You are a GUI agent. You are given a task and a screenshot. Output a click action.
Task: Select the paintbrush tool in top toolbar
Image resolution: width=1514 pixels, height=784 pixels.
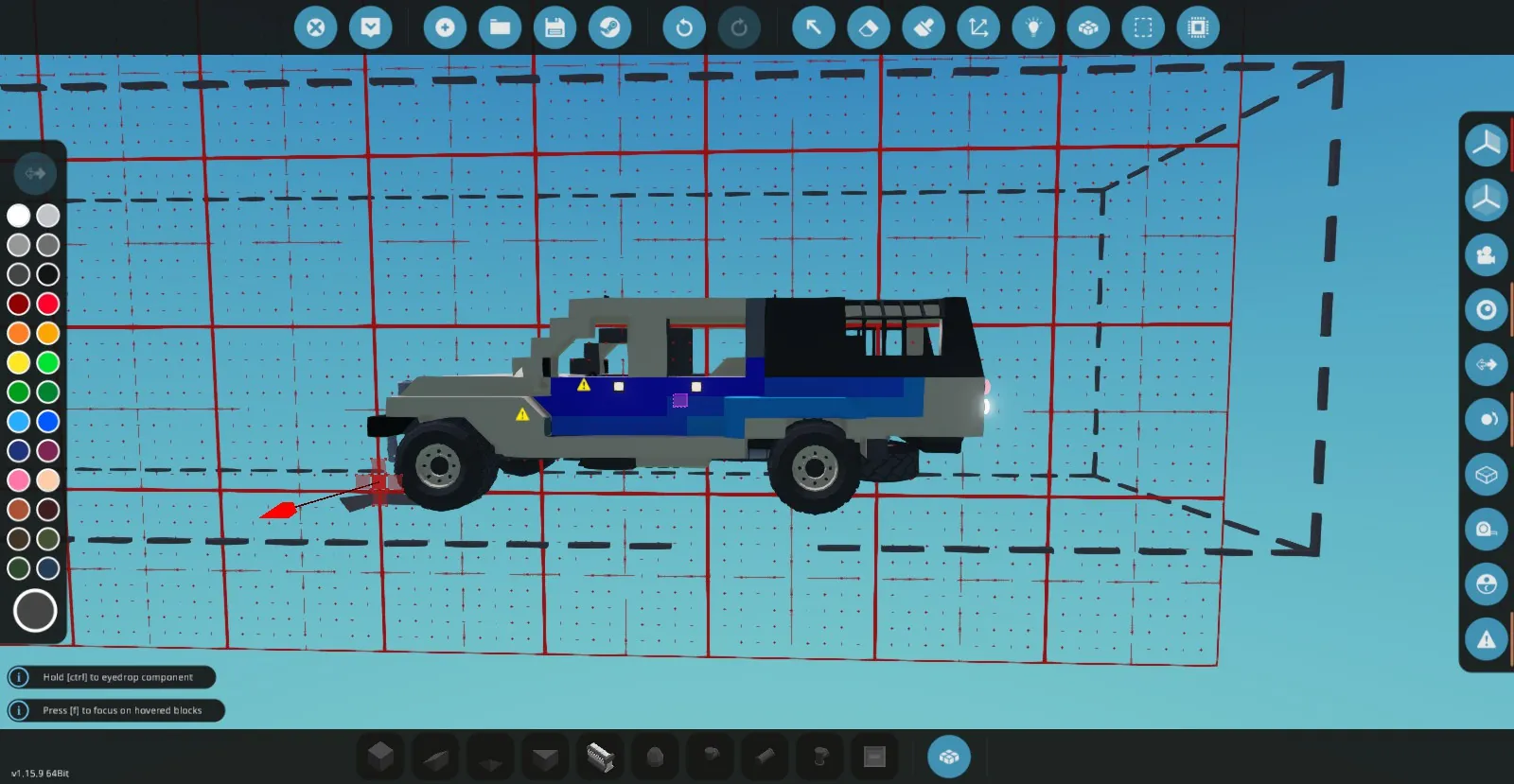tap(923, 27)
